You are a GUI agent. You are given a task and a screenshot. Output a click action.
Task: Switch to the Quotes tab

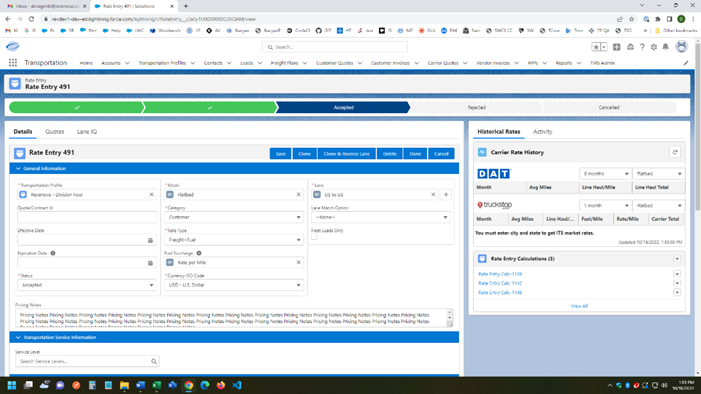(x=55, y=132)
